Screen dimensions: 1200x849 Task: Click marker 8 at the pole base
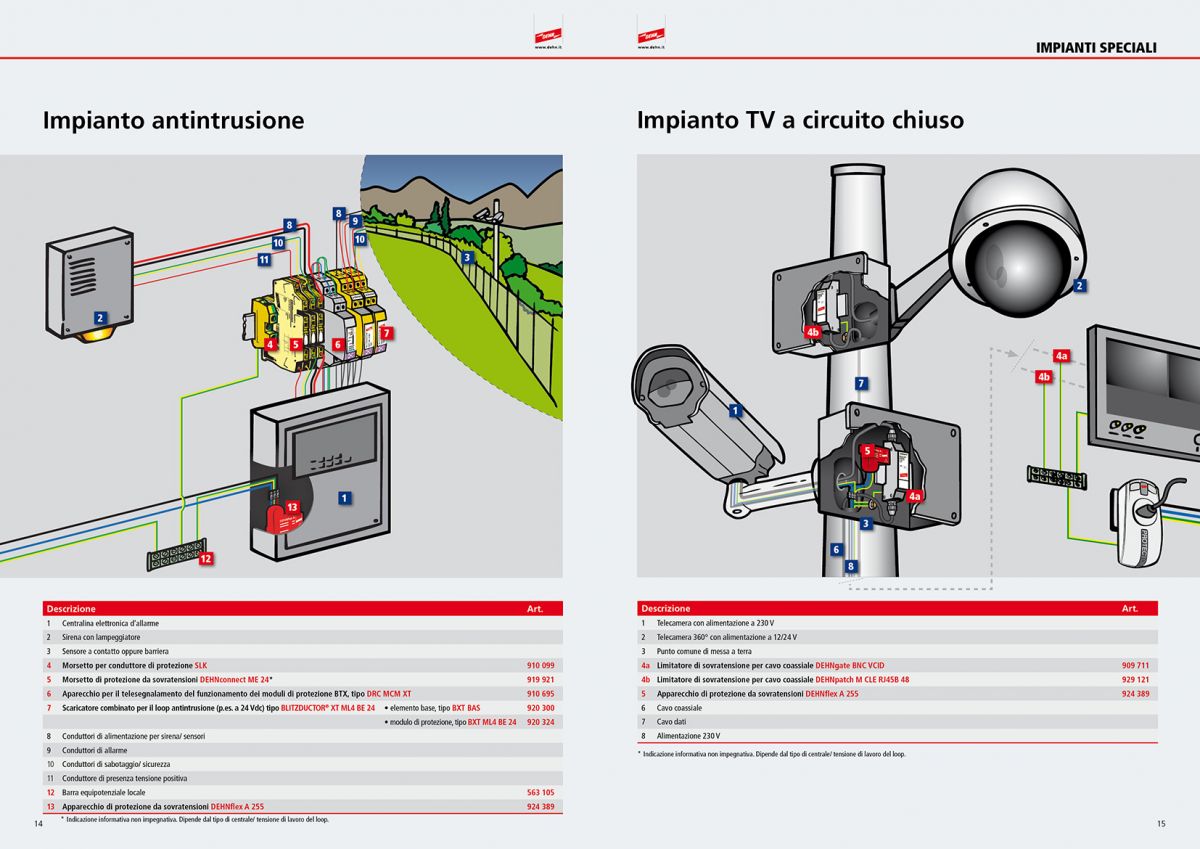(x=851, y=566)
